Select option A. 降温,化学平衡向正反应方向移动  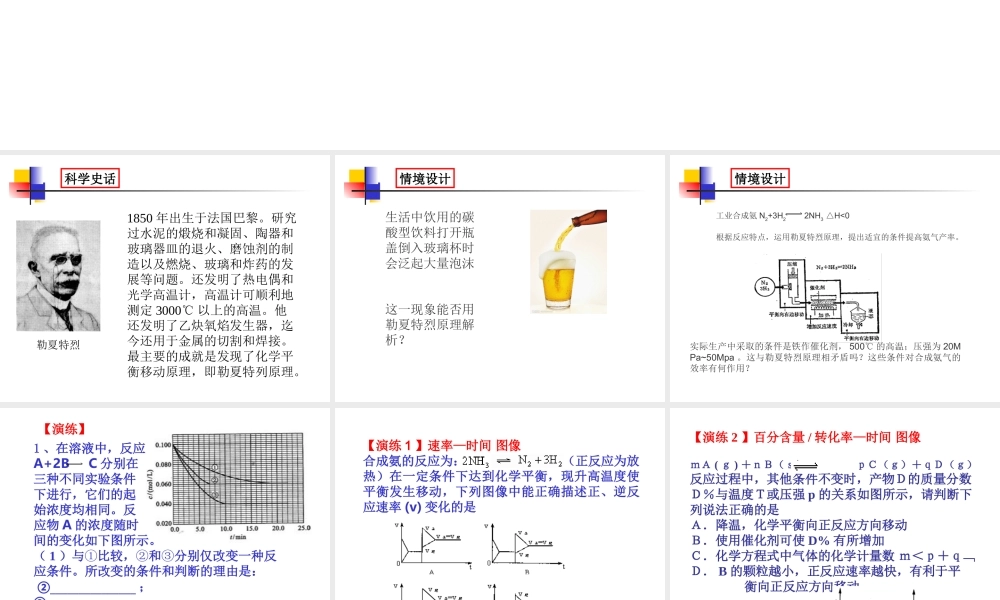tap(799, 525)
